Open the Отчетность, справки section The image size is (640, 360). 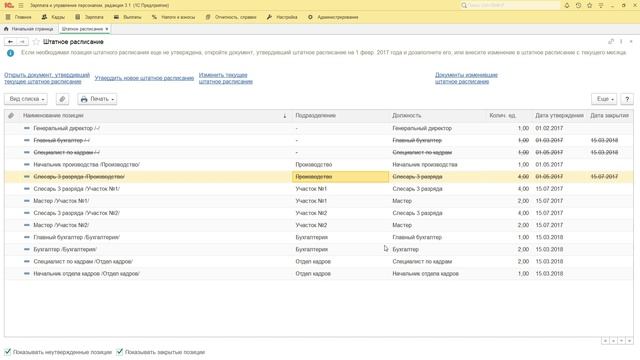point(231,17)
